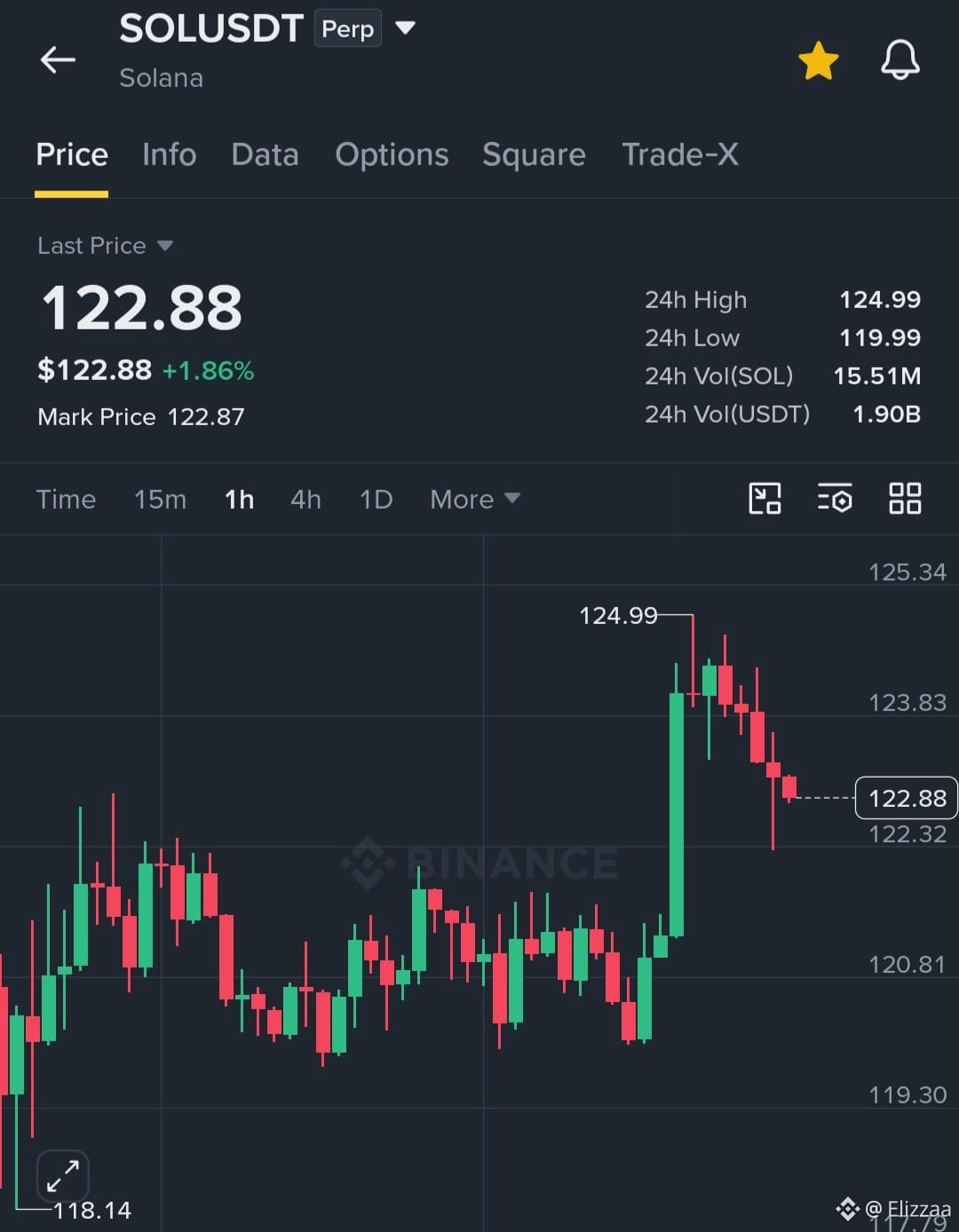Viewport: 959px width, 1232px height.
Task: Open chart indicator settings icon
Action: pyautogui.click(x=835, y=499)
